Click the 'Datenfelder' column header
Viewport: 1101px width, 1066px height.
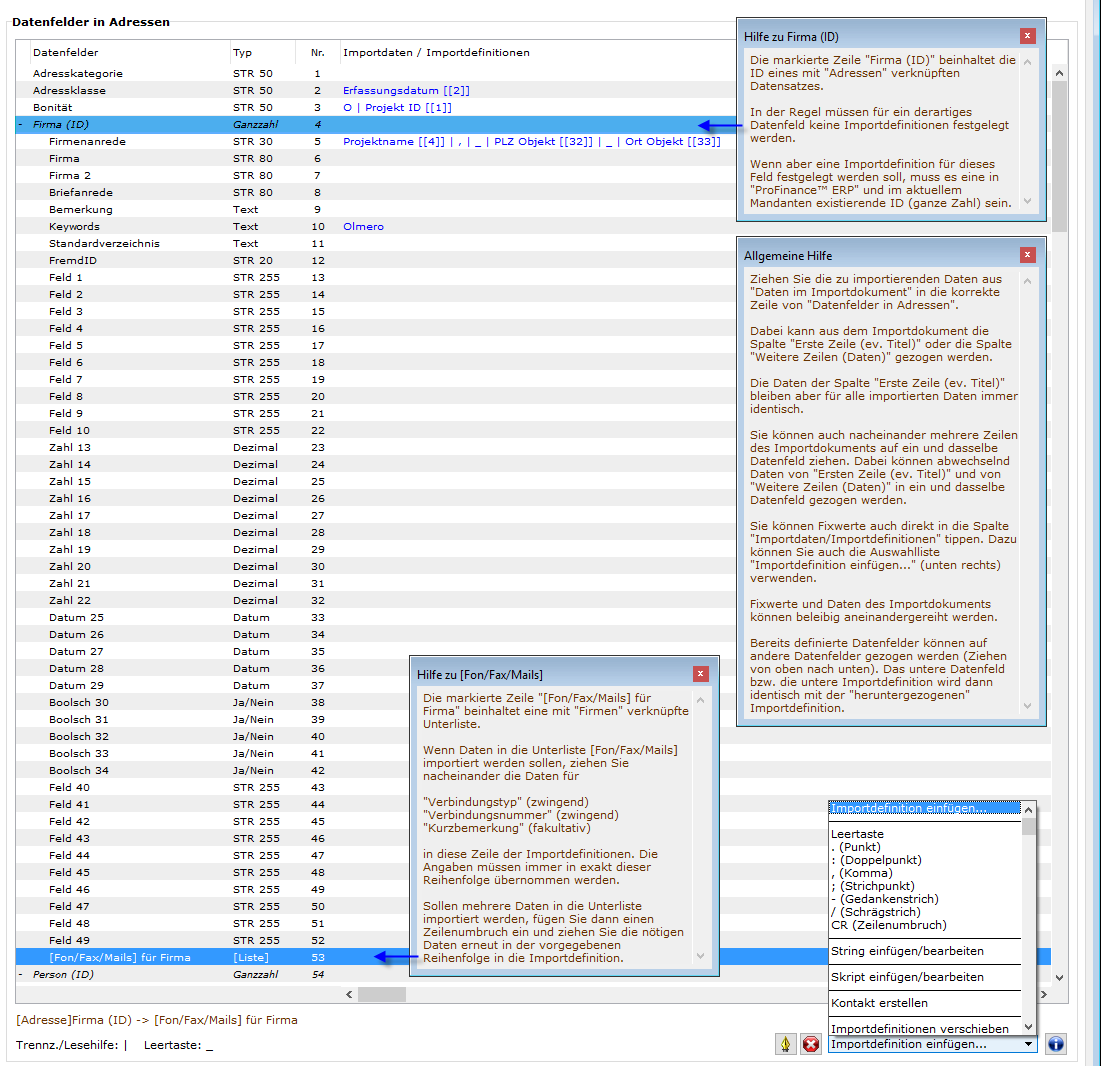(66, 53)
